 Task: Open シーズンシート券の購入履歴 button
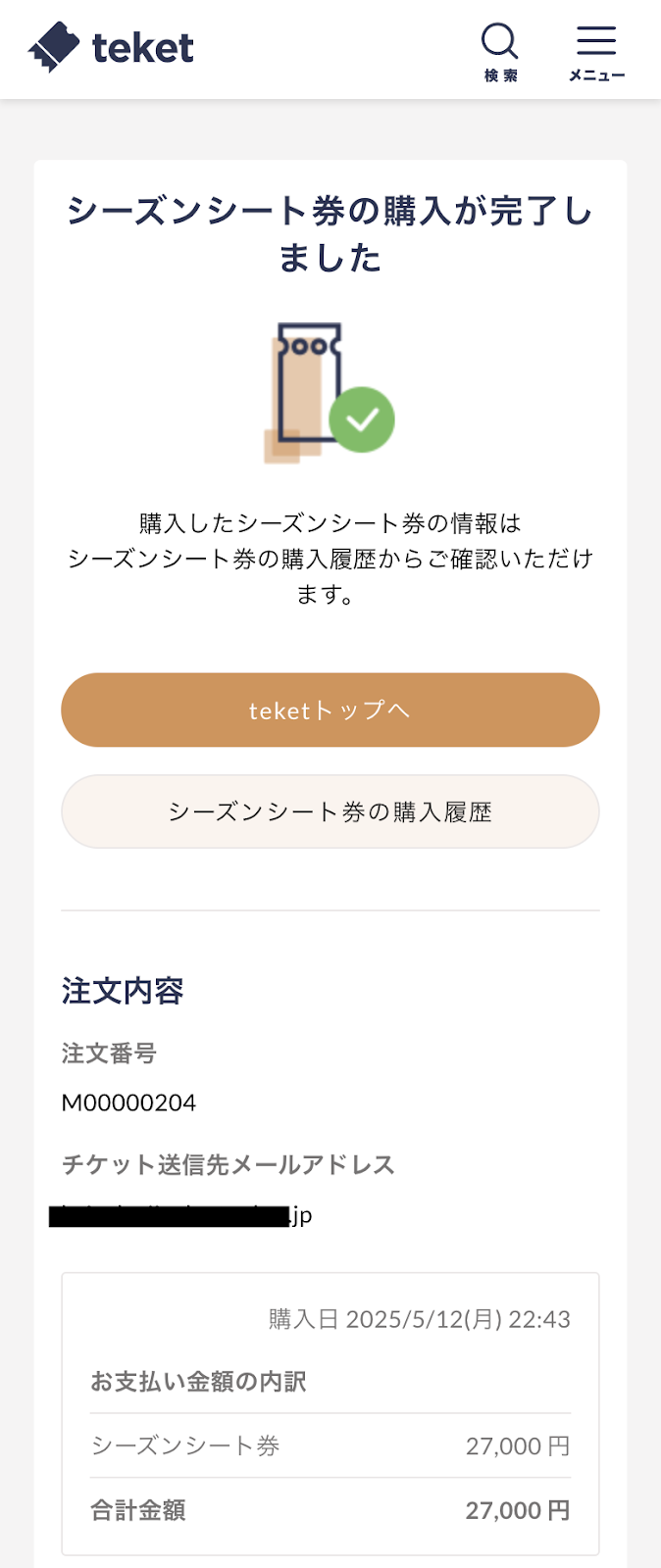[x=330, y=811]
